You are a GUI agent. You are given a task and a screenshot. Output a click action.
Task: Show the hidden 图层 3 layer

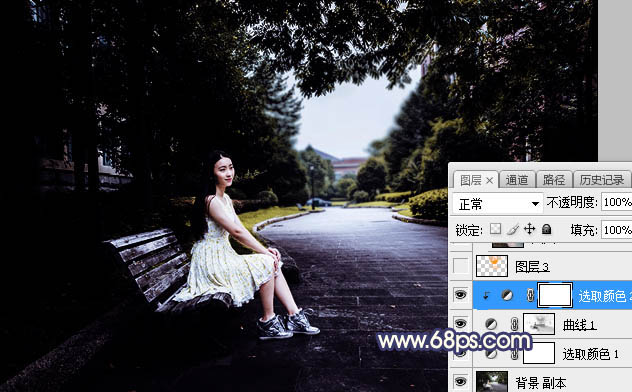[460, 266]
